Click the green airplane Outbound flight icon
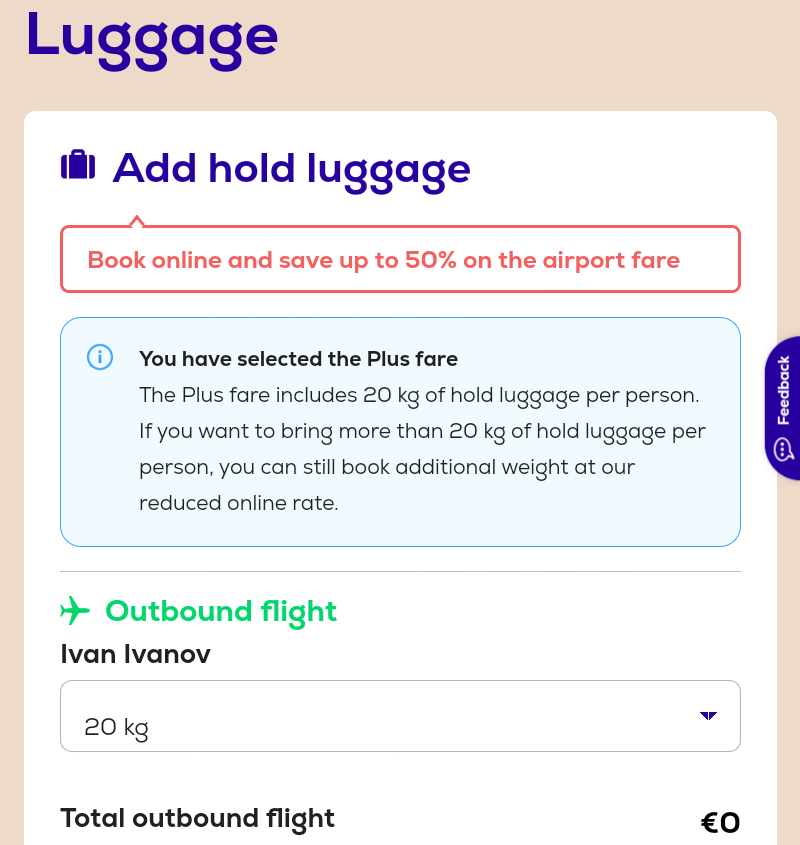 [75, 611]
